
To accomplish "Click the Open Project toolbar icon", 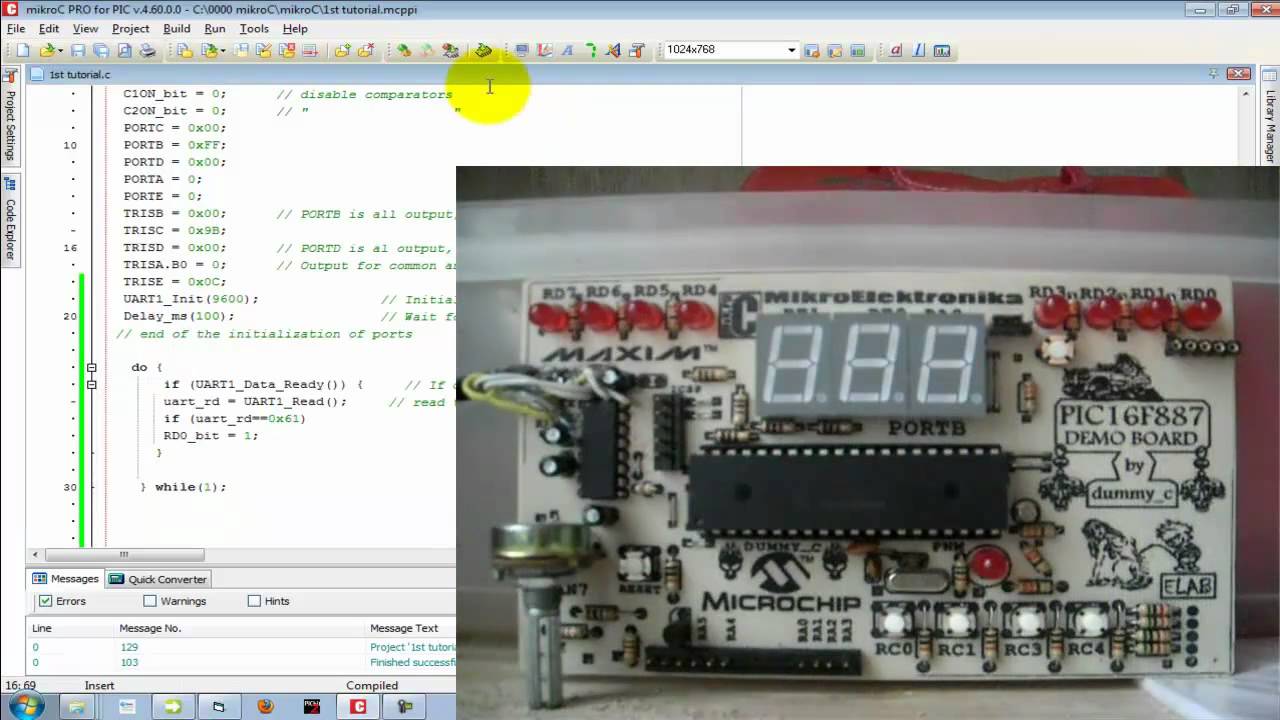I will coord(208,50).
